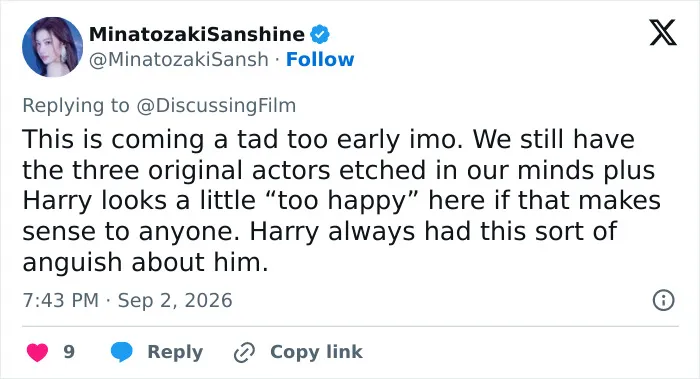Click the closing 'anguish about him.' text

click(146, 262)
